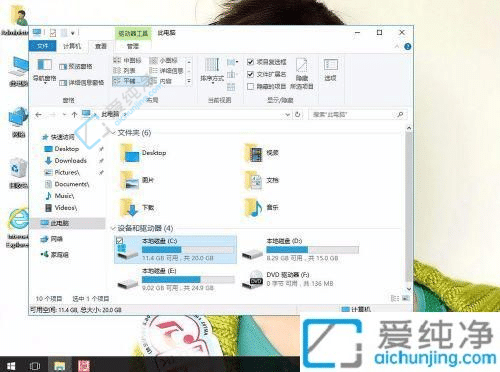The width and height of the screenshot is (500, 372).
Task: Toggle the 文件扩展名 file extensions option
Action: [267, 74]
